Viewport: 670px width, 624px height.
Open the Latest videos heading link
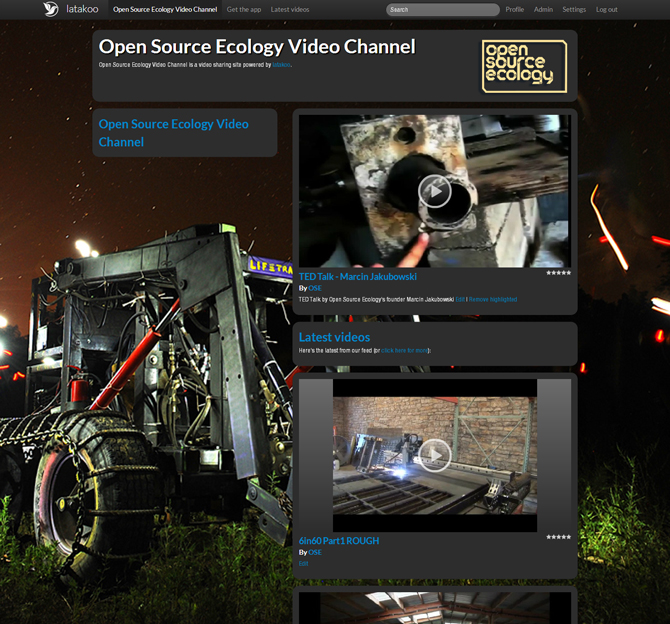coord(334,337)
